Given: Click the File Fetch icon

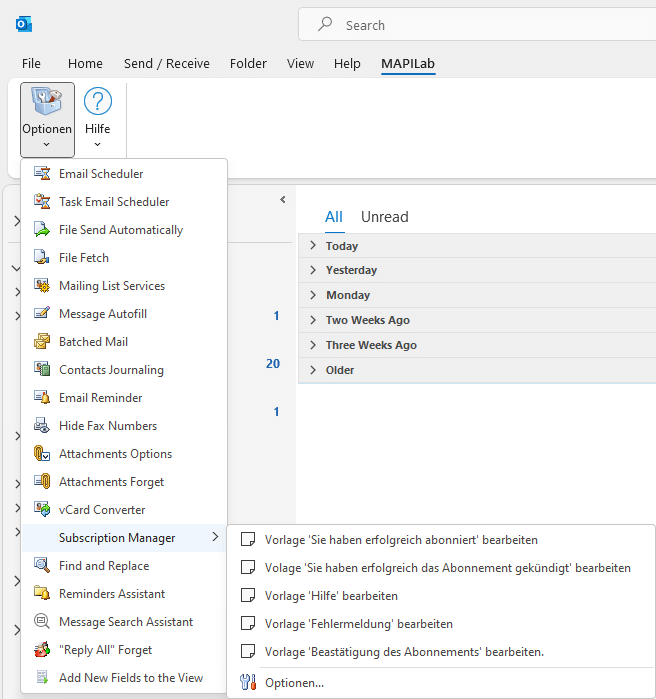Looking at the screenshot, I should (42, 257).
